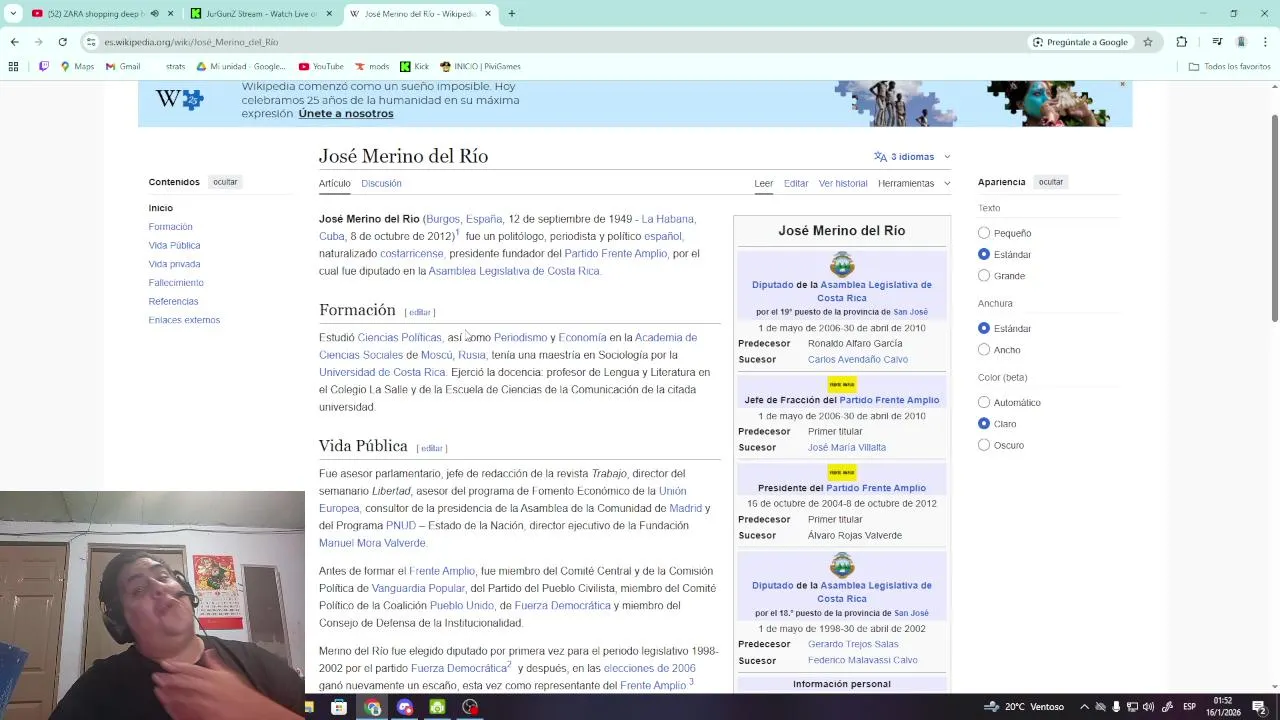Select the Claro color option

point(984,424)
